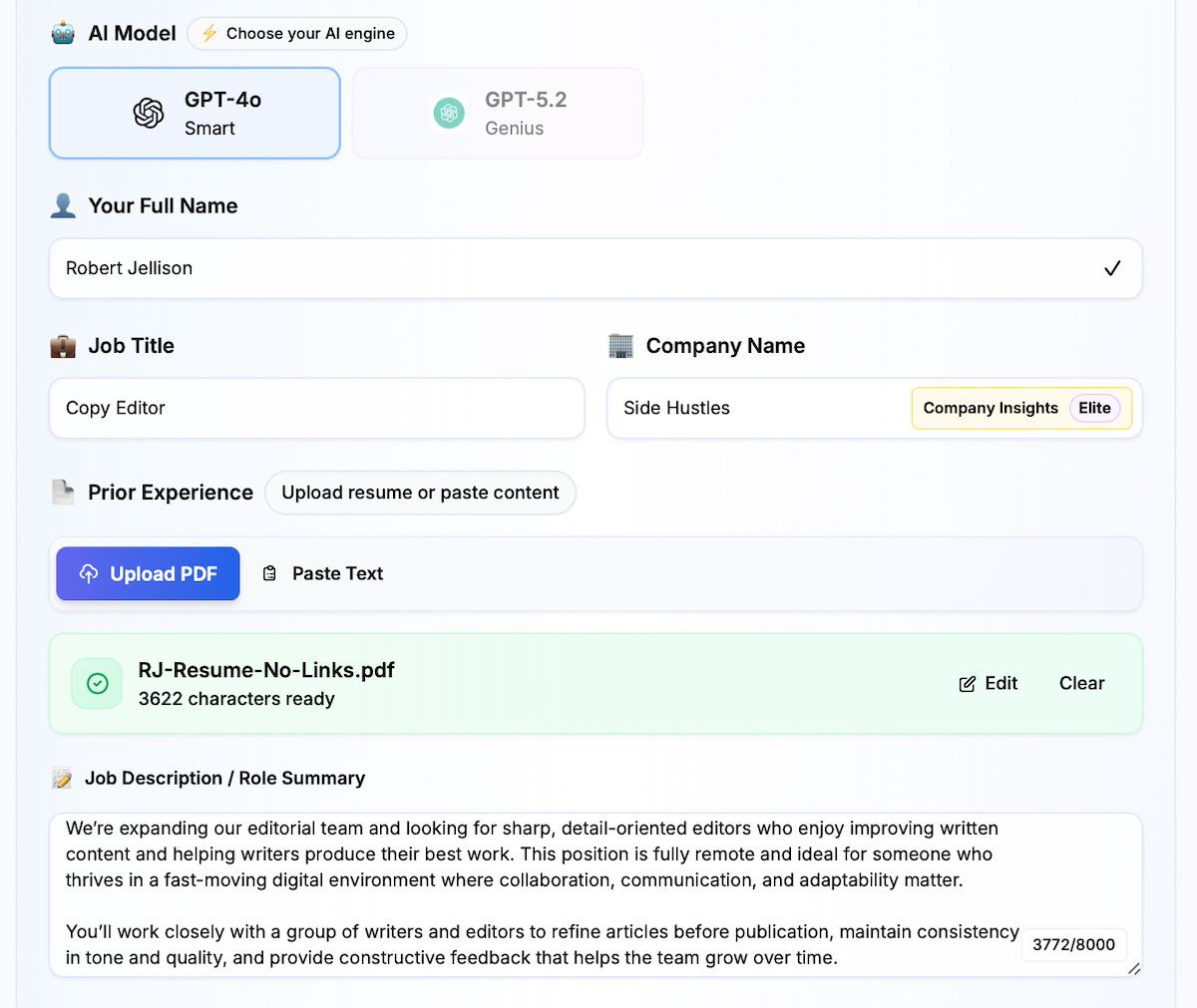The height and width of the screenshot is (1008, 1197).
Task: Click the green check circle icon for the uploaded resume
Action: tap(98, 683)
